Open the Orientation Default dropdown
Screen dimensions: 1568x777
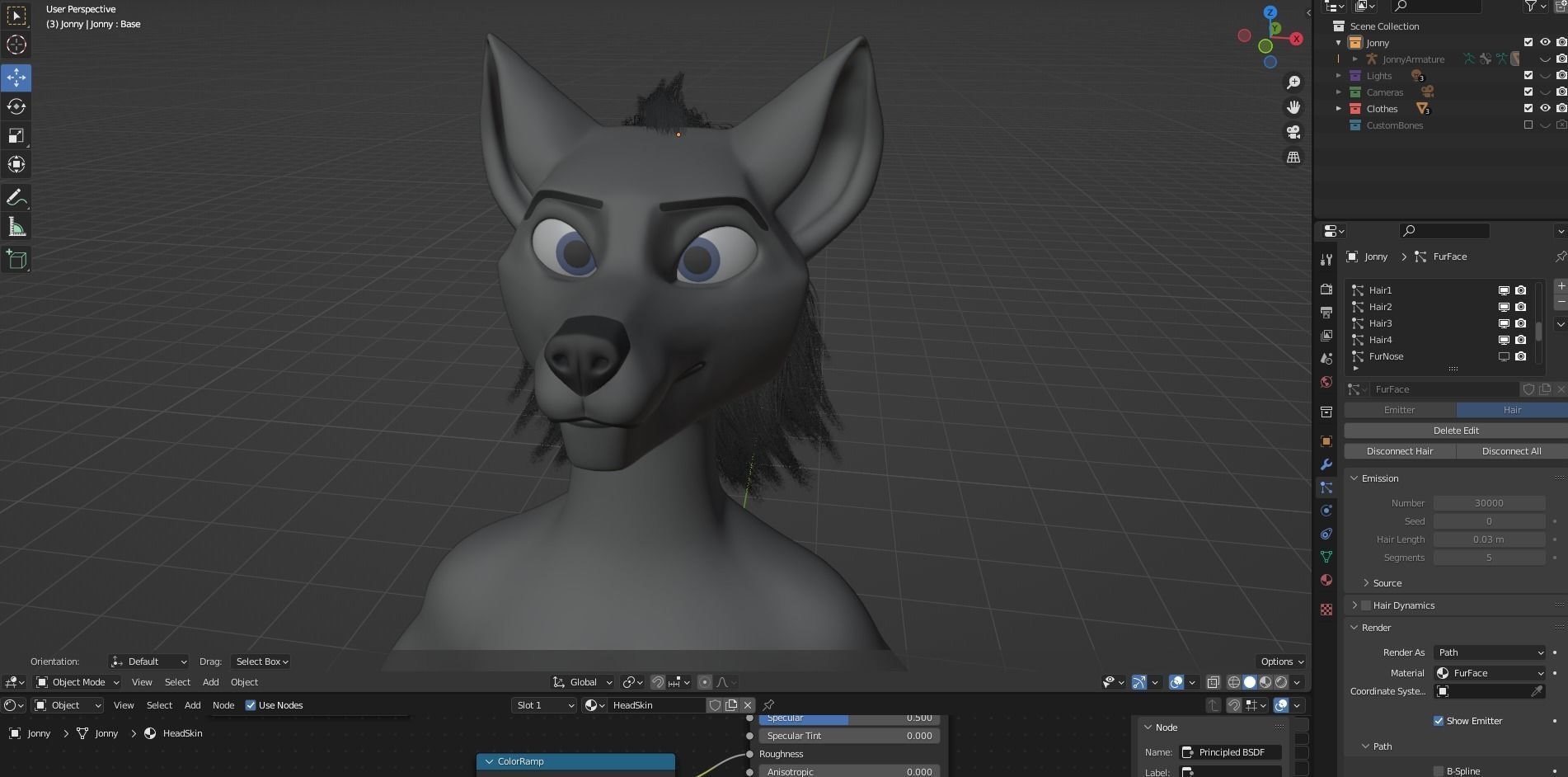[148, 662]
